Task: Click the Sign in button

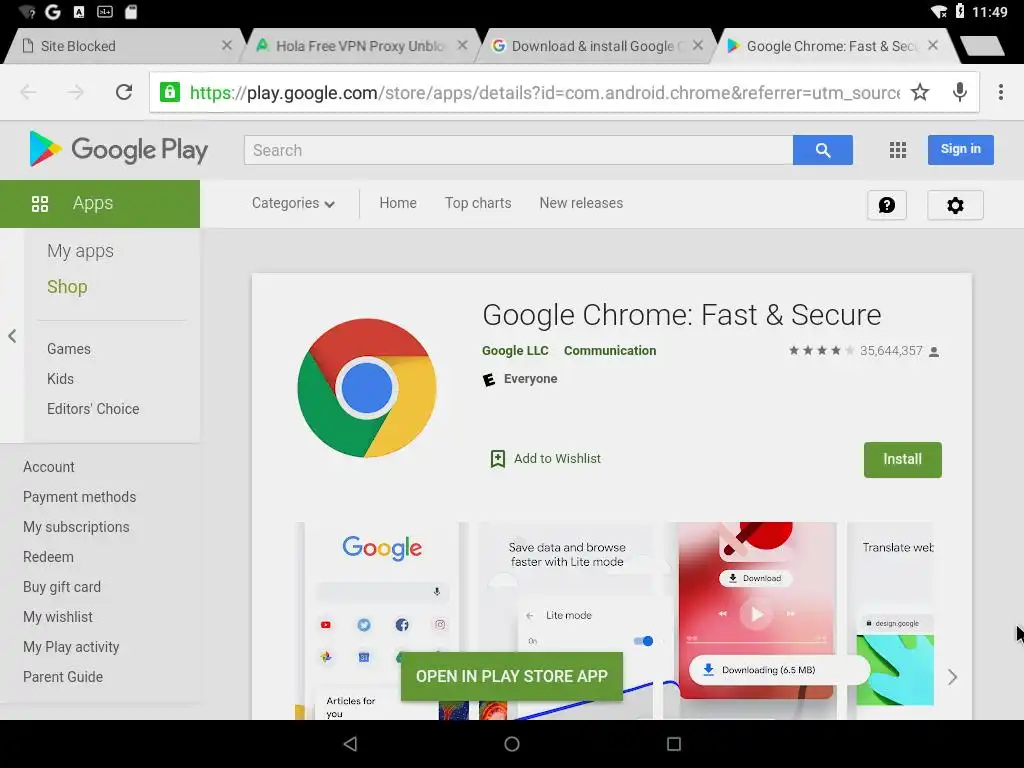Action: 961,150
